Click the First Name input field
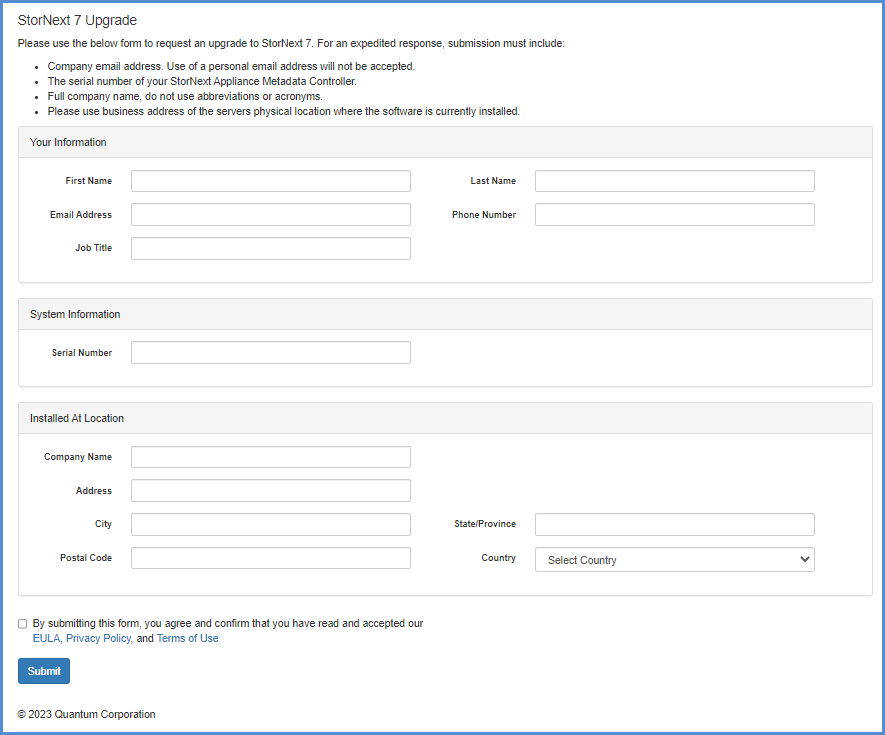Viewport: 885px width, 735px height. click(x=271, y=181)
